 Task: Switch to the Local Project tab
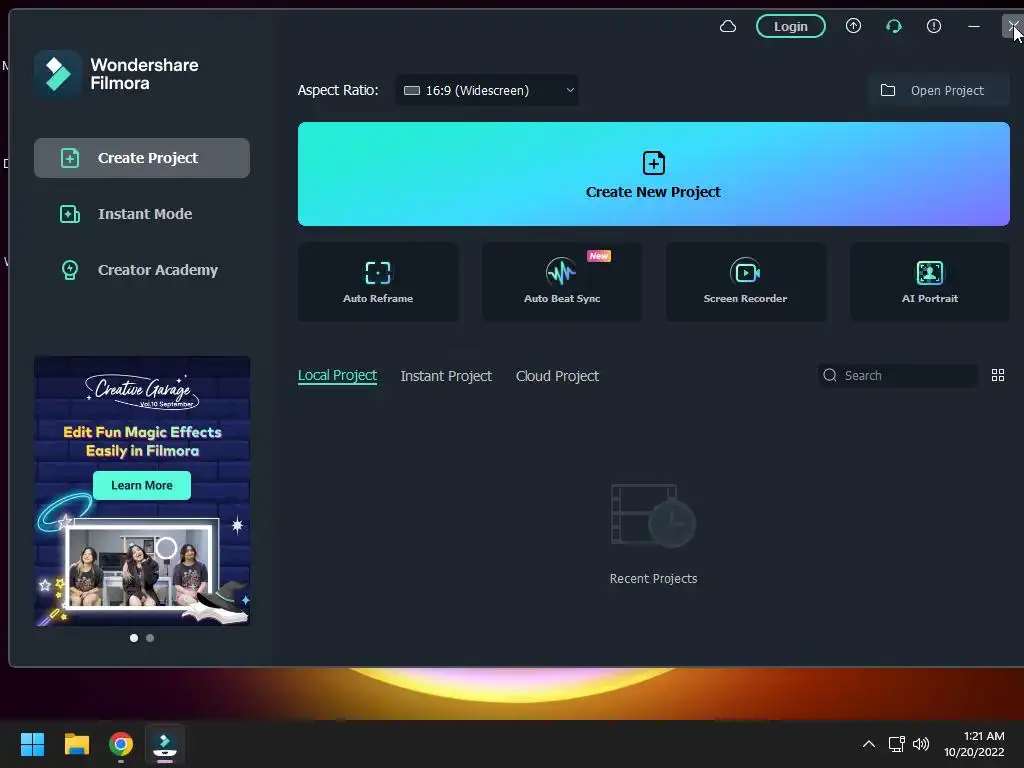point(337,376)
